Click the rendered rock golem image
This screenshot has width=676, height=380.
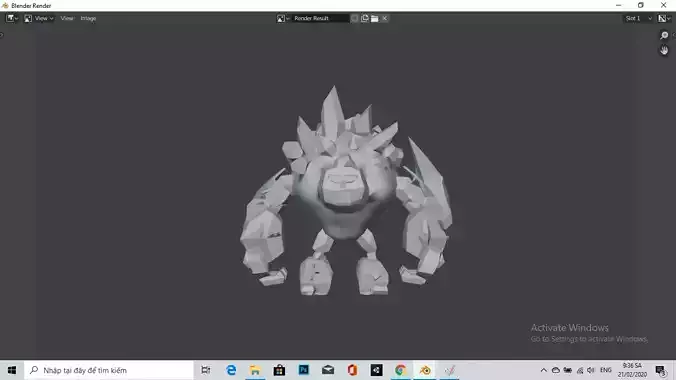coord(346,191)
